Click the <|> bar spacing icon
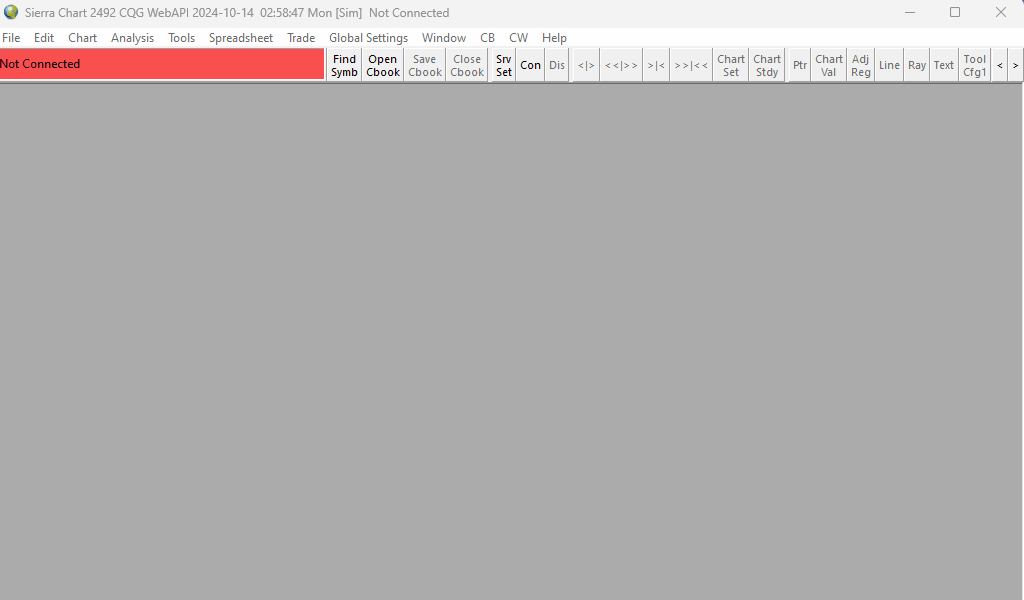Viewport: 1024px width, 600px height. tap(586, 65)
